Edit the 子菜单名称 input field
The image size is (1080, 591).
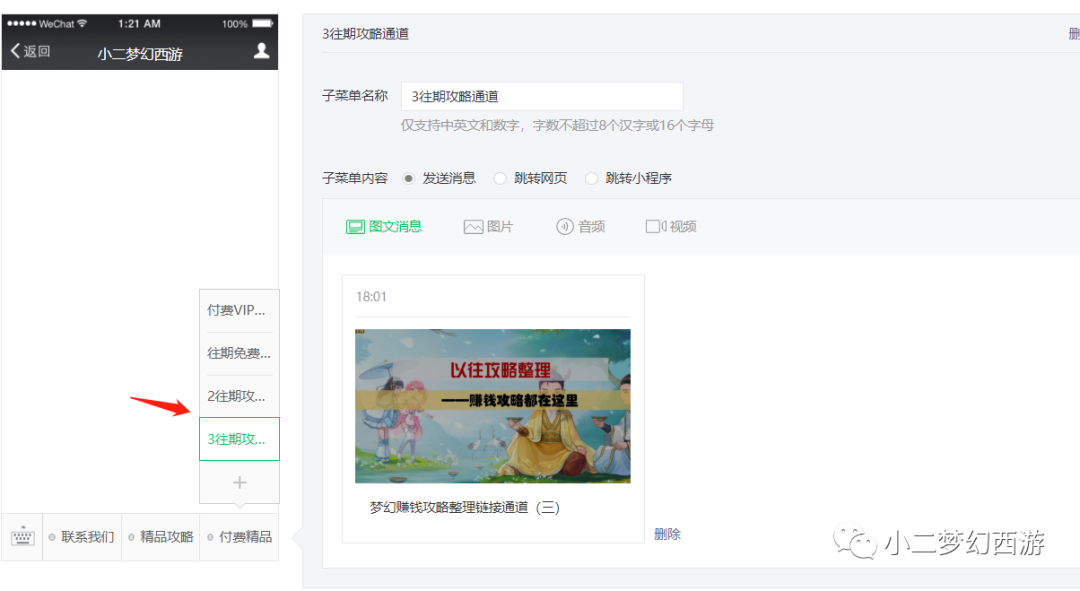click(x=542, y=96)
